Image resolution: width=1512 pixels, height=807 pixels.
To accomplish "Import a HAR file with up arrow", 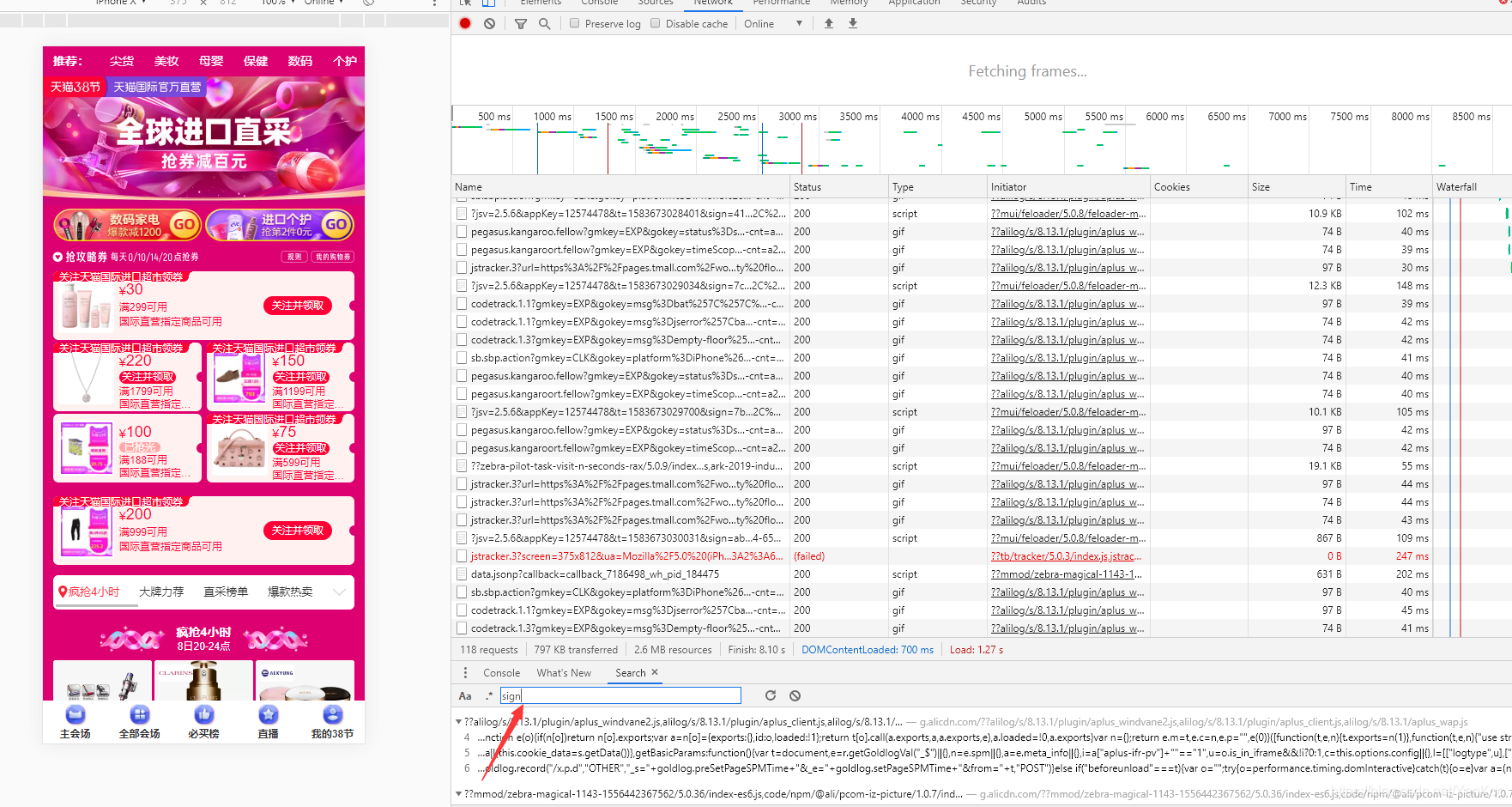I will click(829, 24).
